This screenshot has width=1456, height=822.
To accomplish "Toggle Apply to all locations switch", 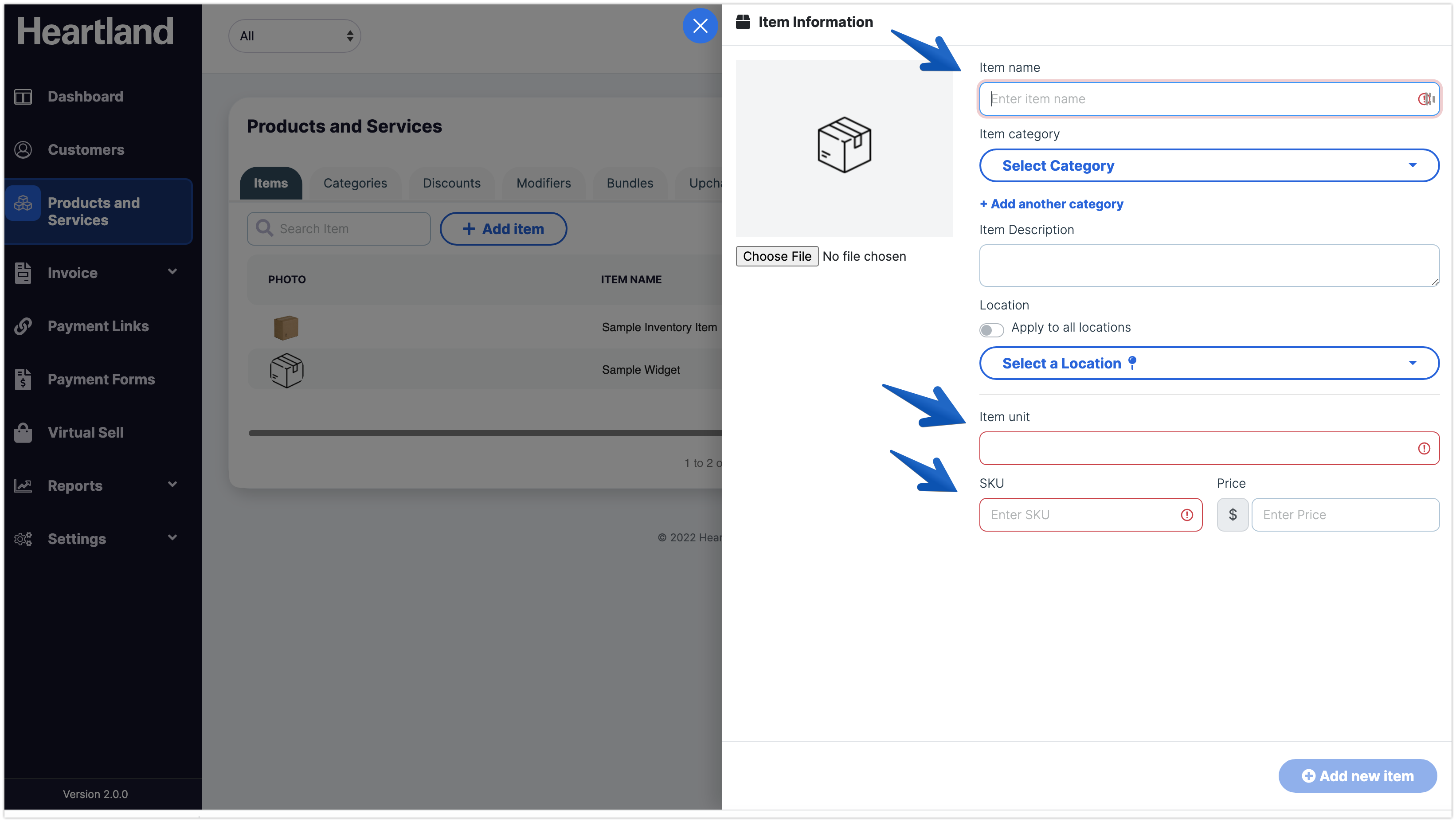I will click(991, 329).
